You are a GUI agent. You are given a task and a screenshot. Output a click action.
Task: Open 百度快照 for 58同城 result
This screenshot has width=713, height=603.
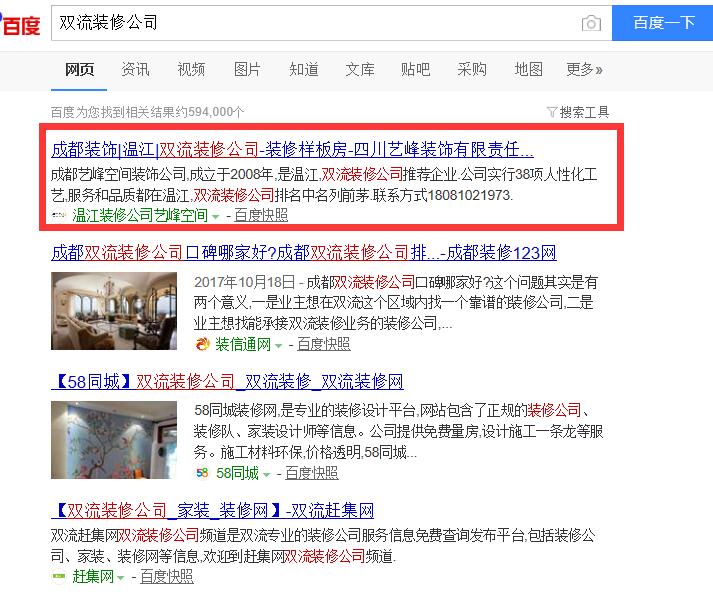[312, 473]
